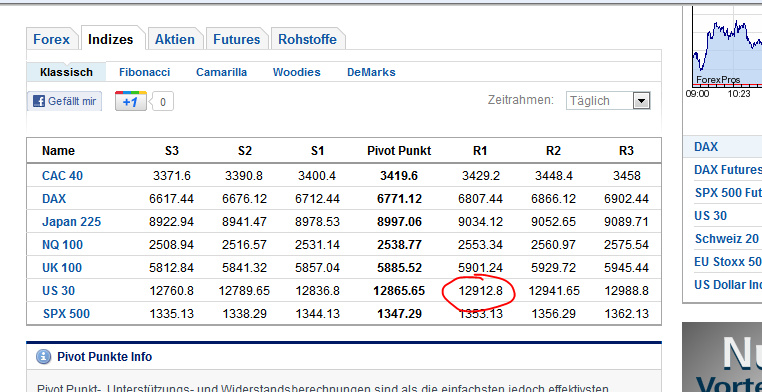The image size is (762, 392).
Task: Open the DAX link in the table
Action: tap(54, 199)
